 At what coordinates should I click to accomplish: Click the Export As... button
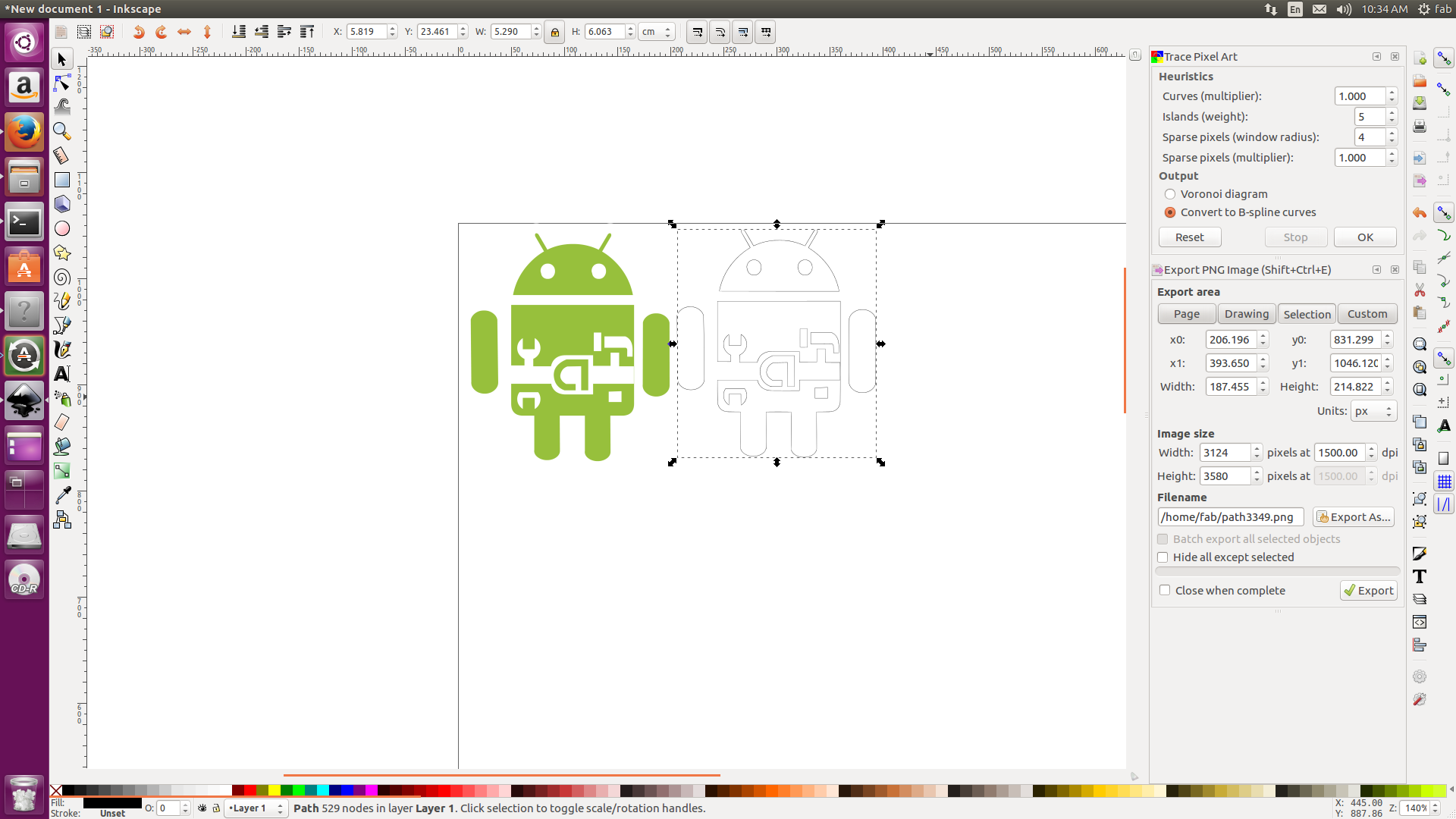(1354, 516)
